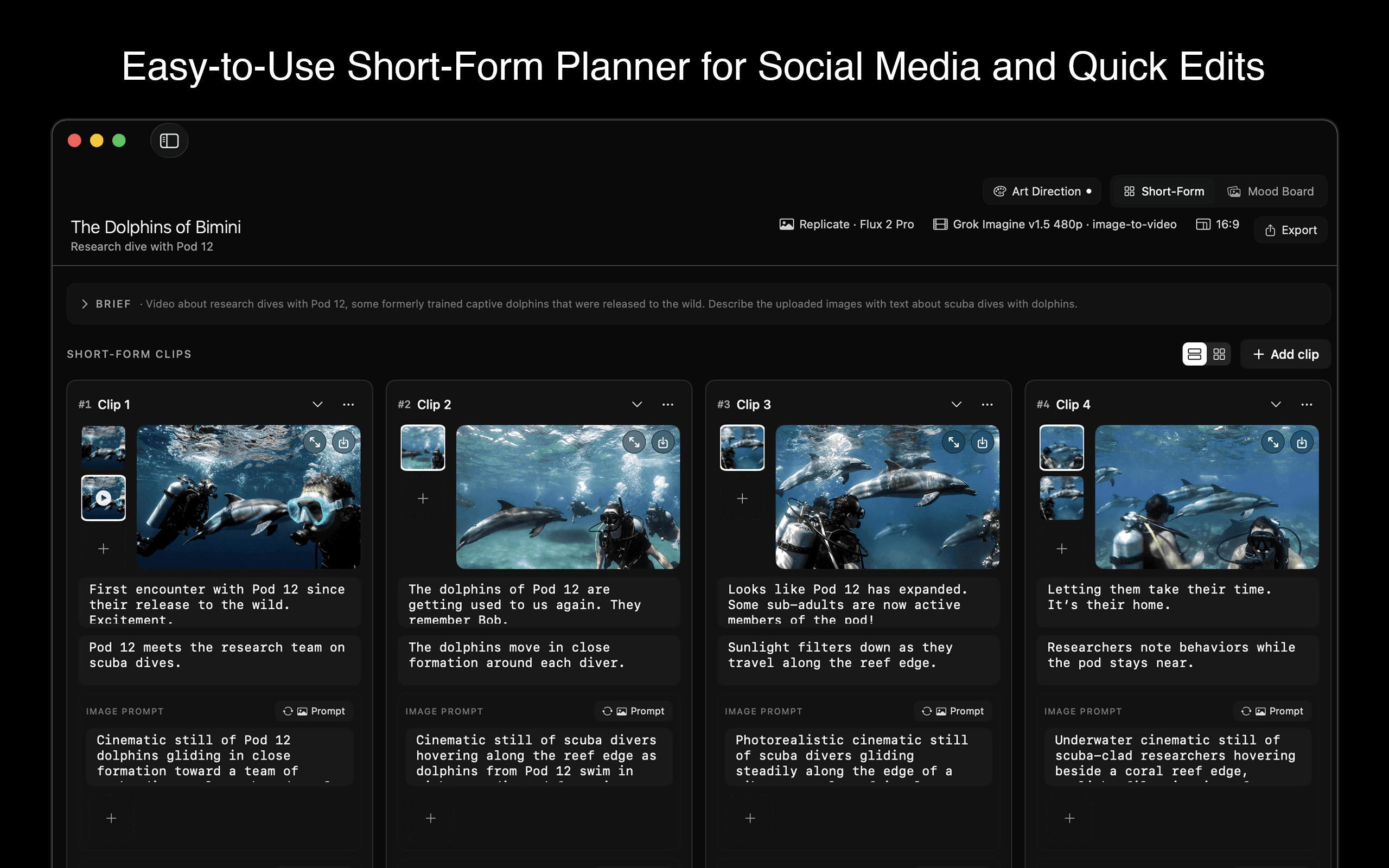
Task: Edit Clip 1 image prompt text field
Action: pyautogui.click(x=220, y=757)
